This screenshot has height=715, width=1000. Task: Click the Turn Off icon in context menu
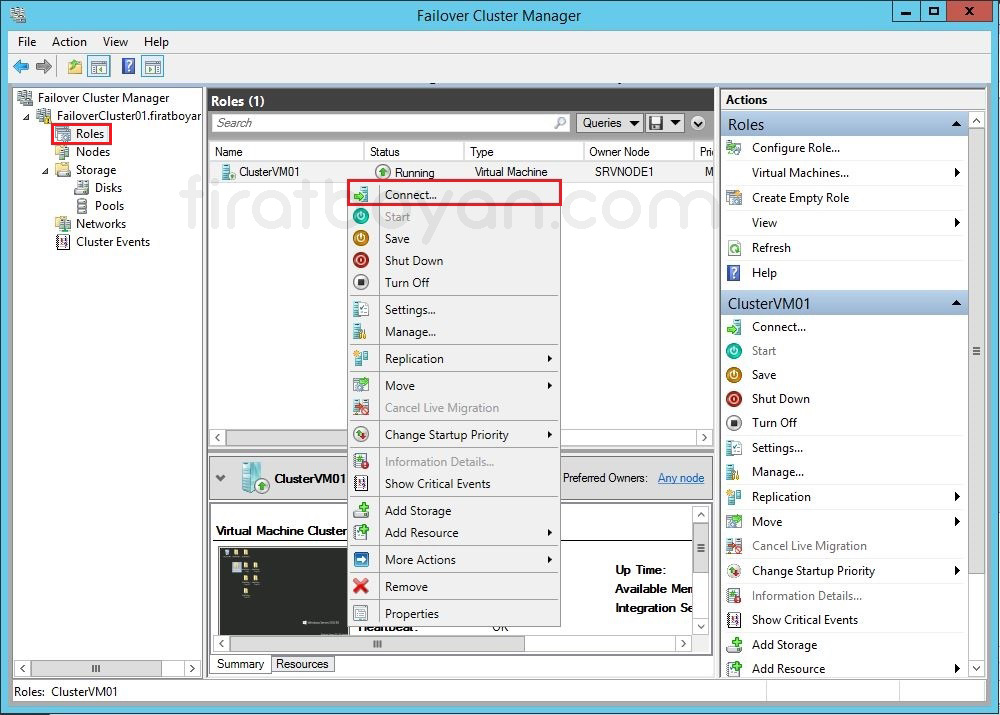[x=361, y=282]
